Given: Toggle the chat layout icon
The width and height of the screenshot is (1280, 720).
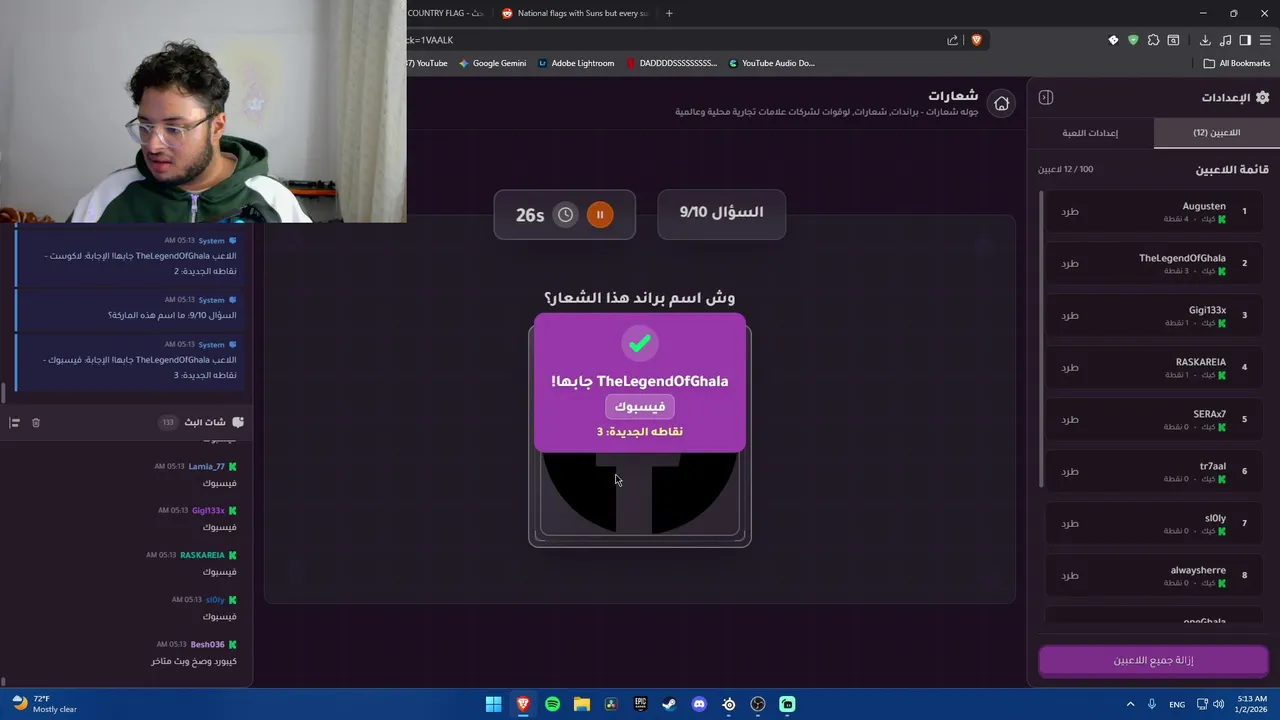Looking at the screenshot, I should pyautogui.click(x=14, y=423).
